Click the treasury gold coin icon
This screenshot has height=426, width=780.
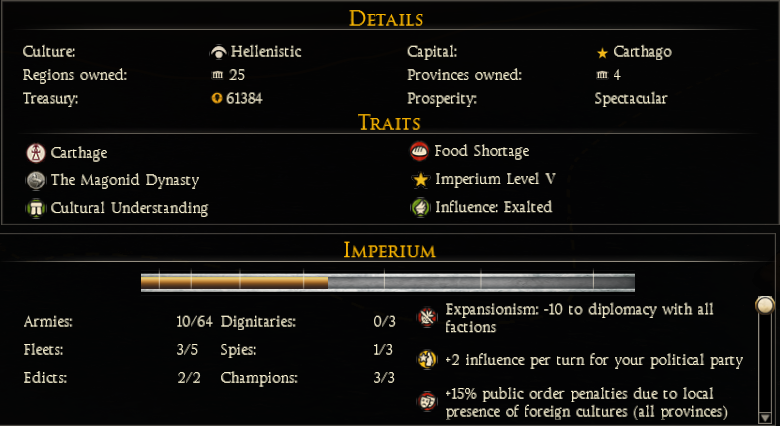(217, 99)
